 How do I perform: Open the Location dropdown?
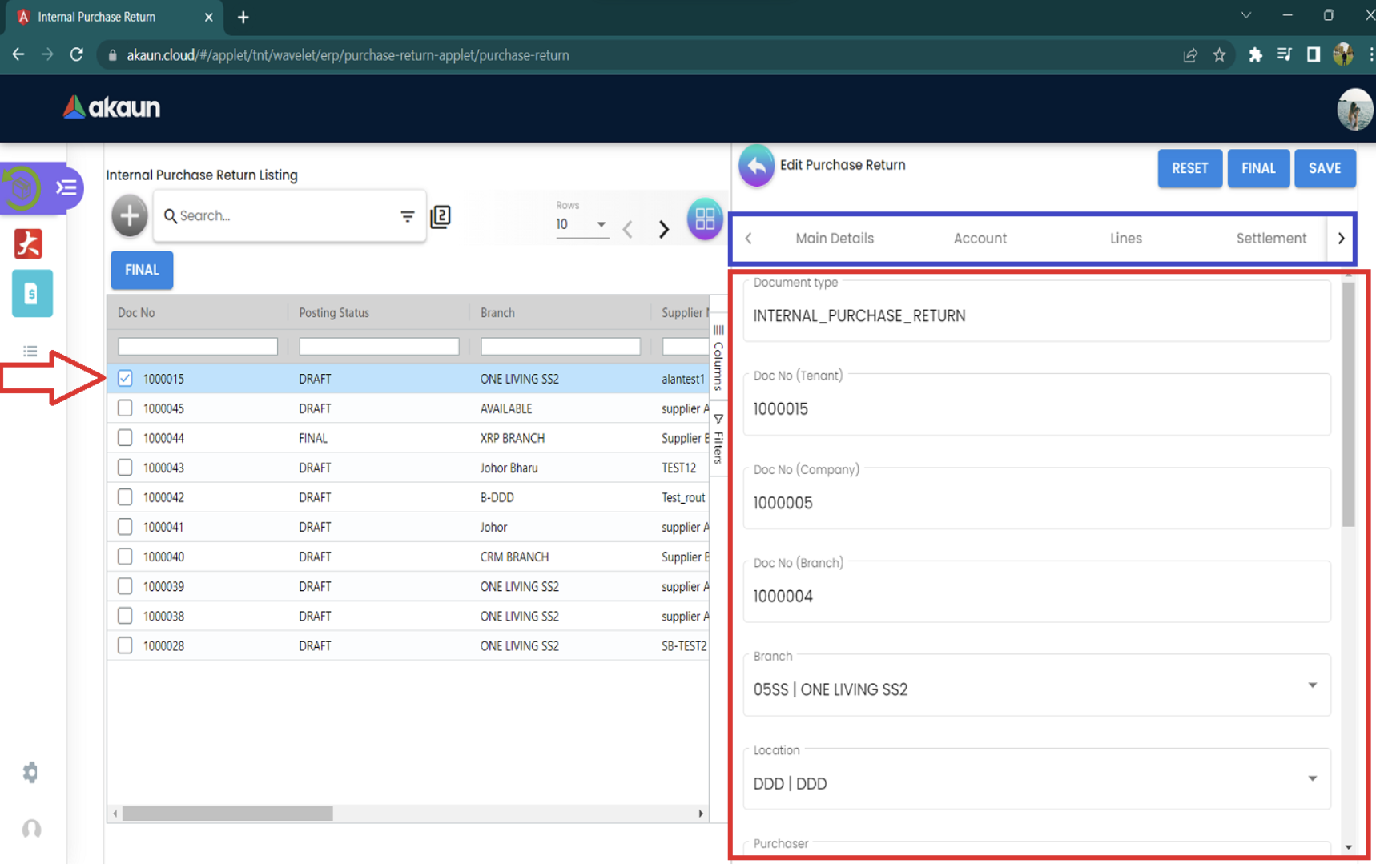[x=1311, y=779]
